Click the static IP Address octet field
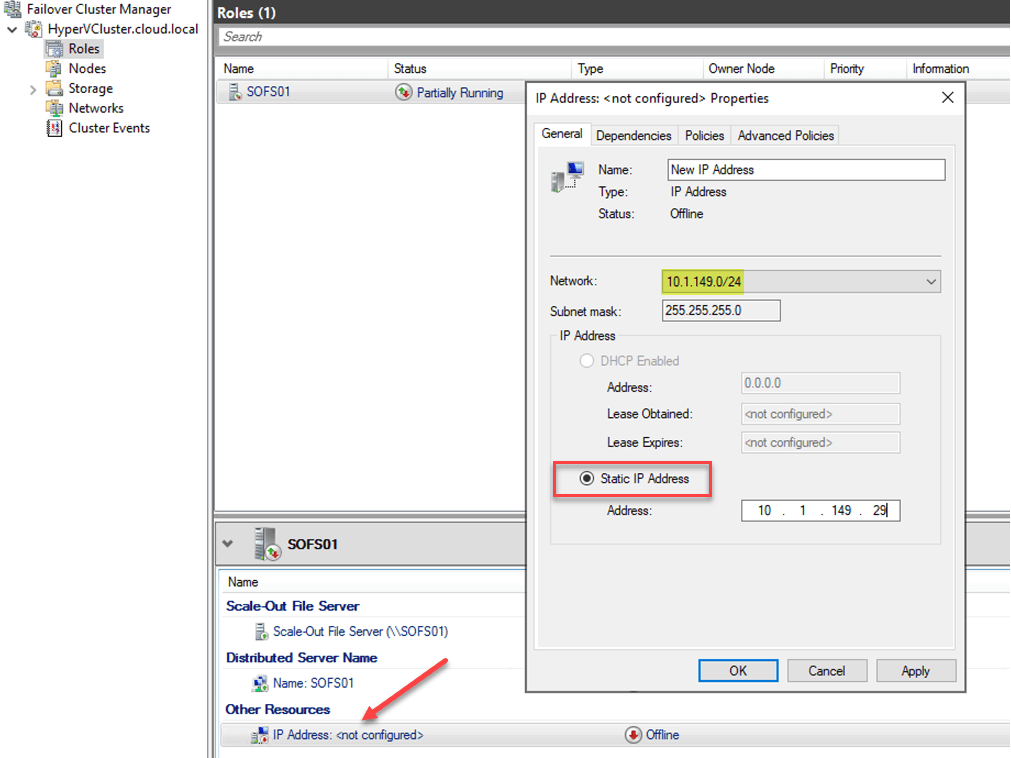Image resolution: width=1011 pixels, height=758 pixels. tap(820, 510)
